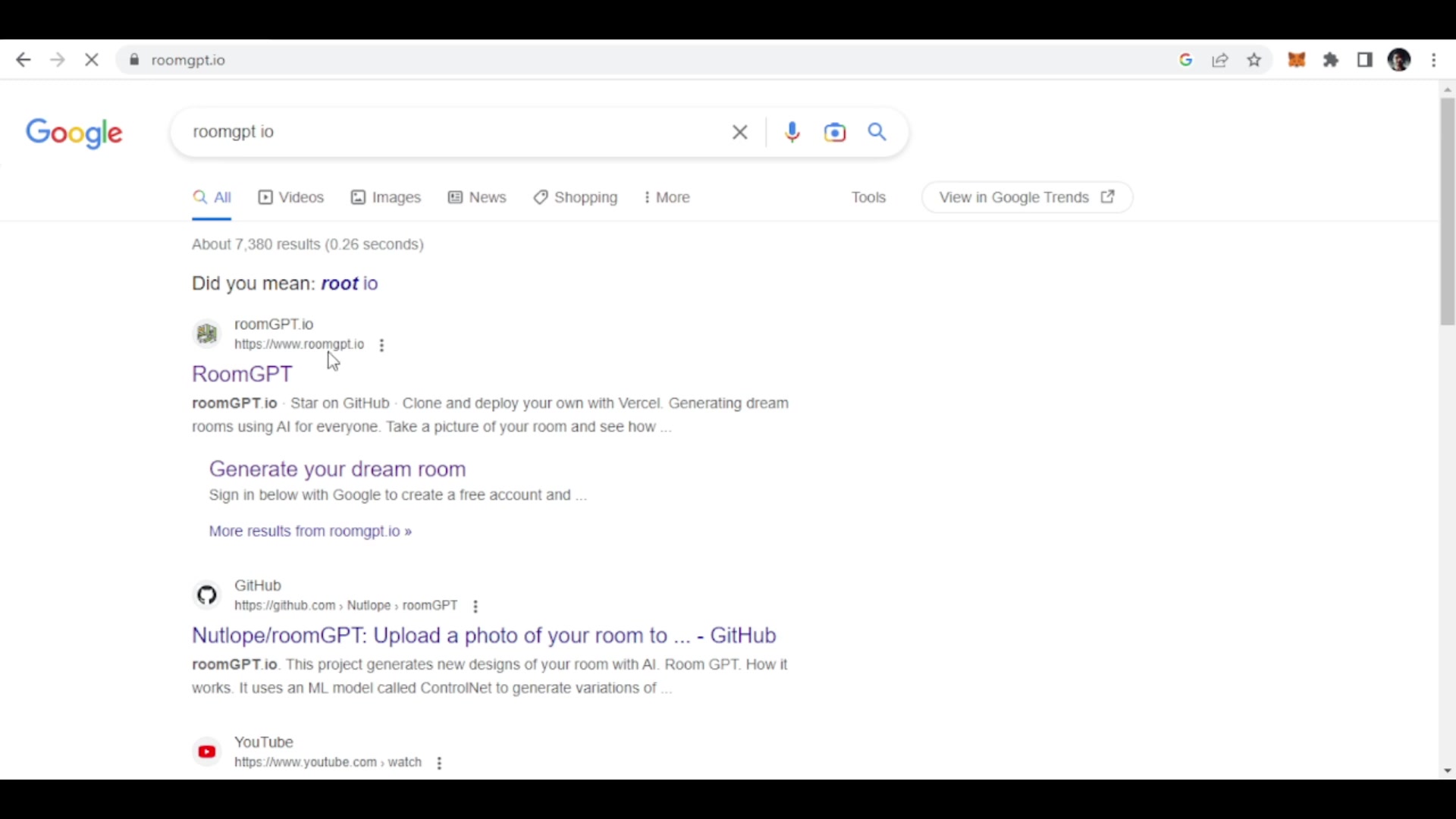This screenshot has width=1456, height=819.
Task: Open options menu beside the youtube.com URL
Action: tap(440, 764)
